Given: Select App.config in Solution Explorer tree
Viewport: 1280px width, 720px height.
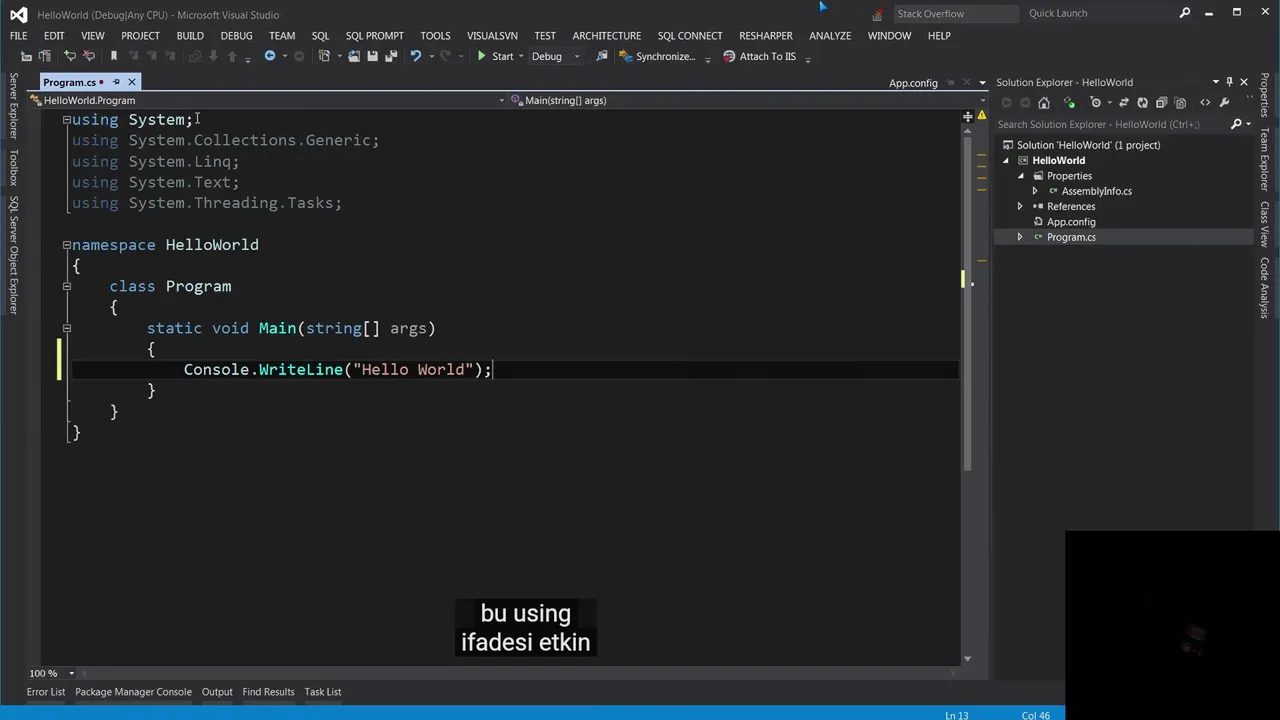Looking at the screenshot, I should (1071, 222).
